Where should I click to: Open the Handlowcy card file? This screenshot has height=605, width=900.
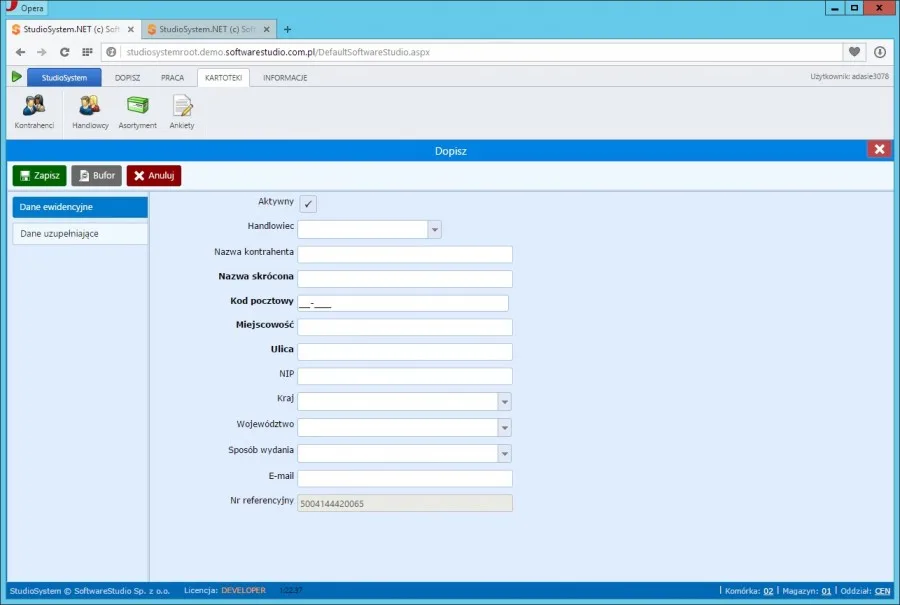point(90,112)
